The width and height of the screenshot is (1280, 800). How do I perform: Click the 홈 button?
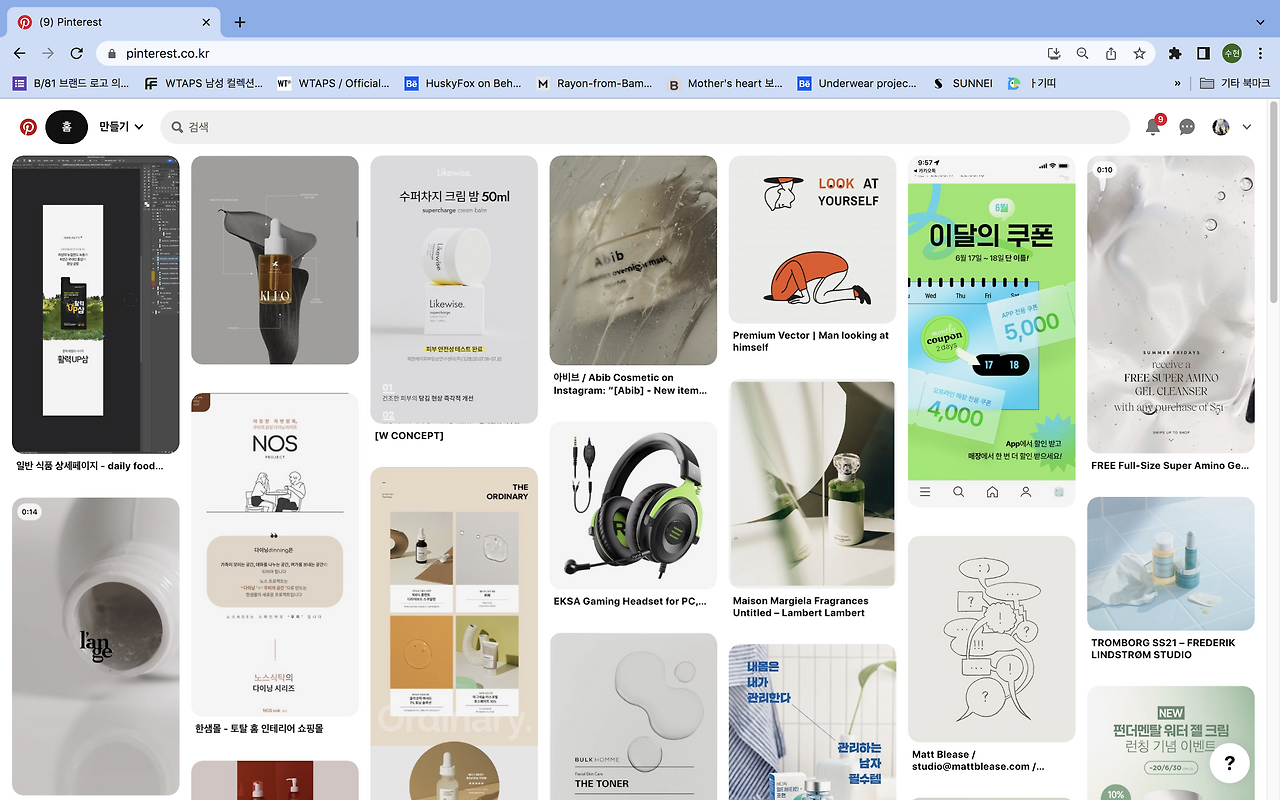pyautogui.click(x=67, y=127)
